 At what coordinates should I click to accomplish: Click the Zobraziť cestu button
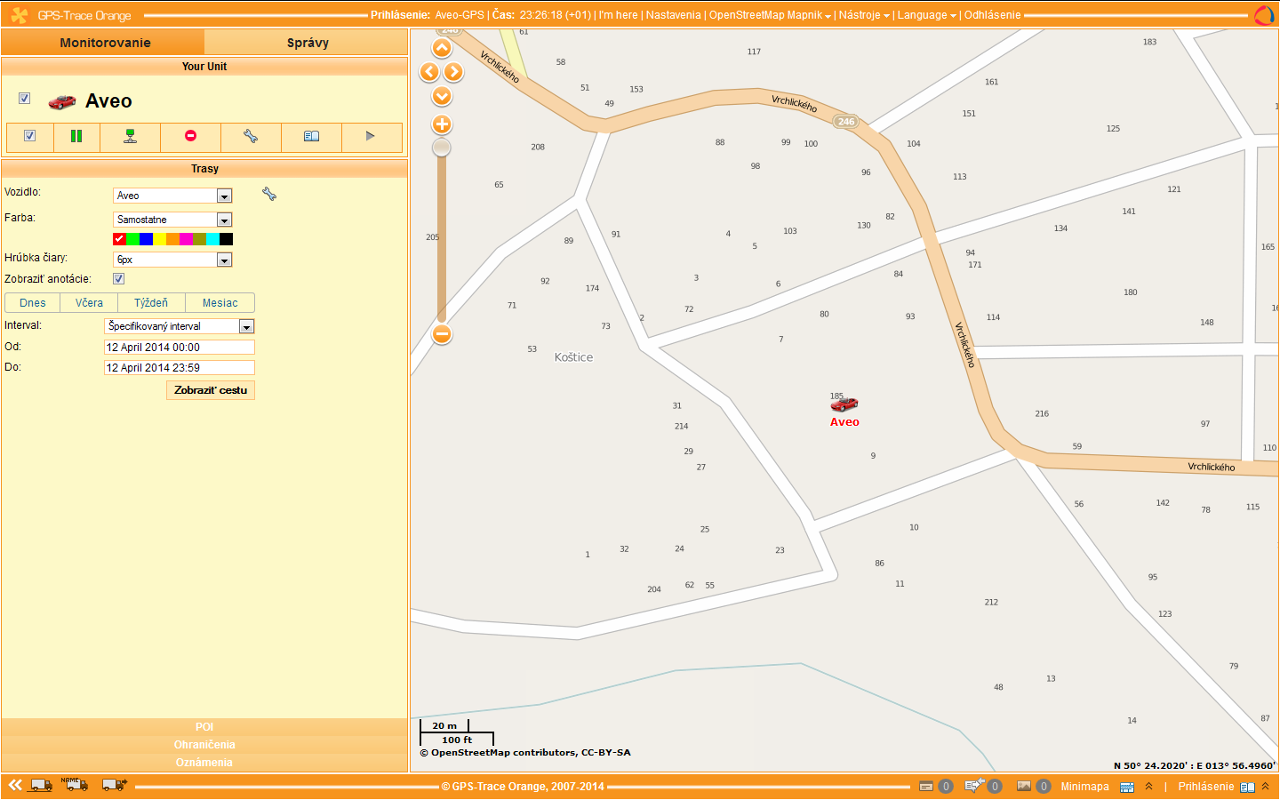(x=210, y=390)
